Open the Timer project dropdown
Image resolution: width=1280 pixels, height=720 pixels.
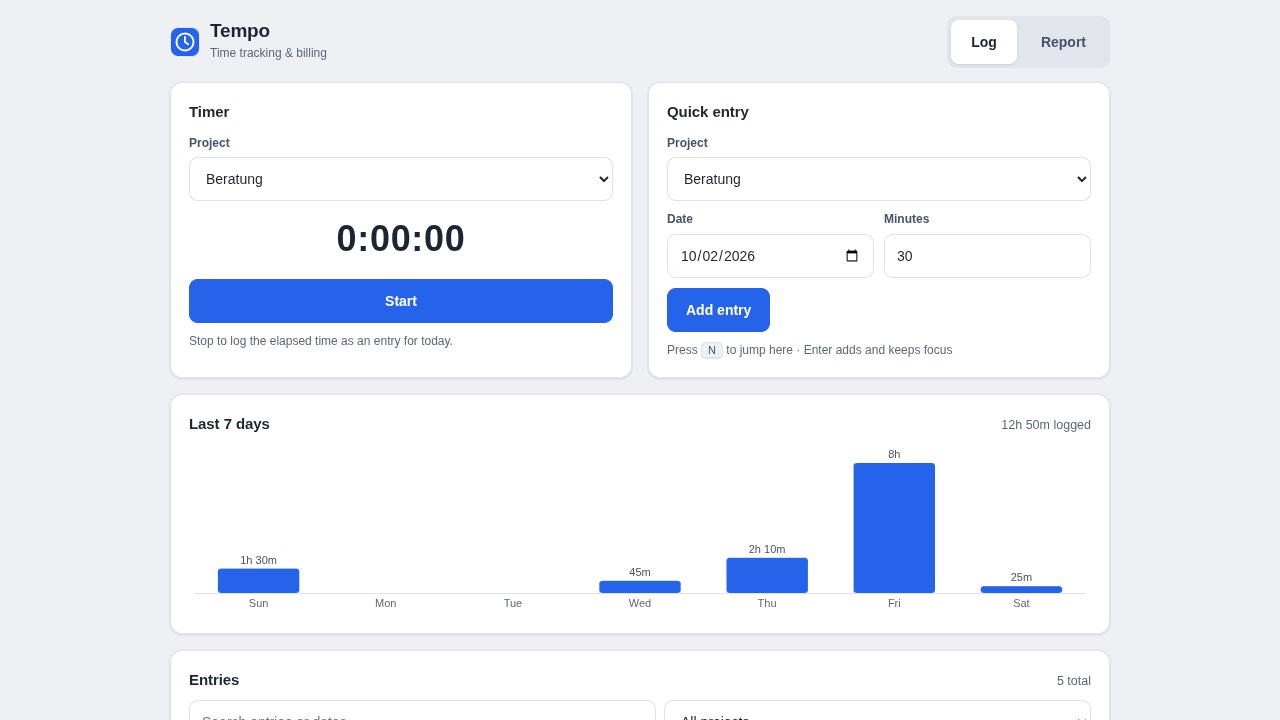(401, 179)
